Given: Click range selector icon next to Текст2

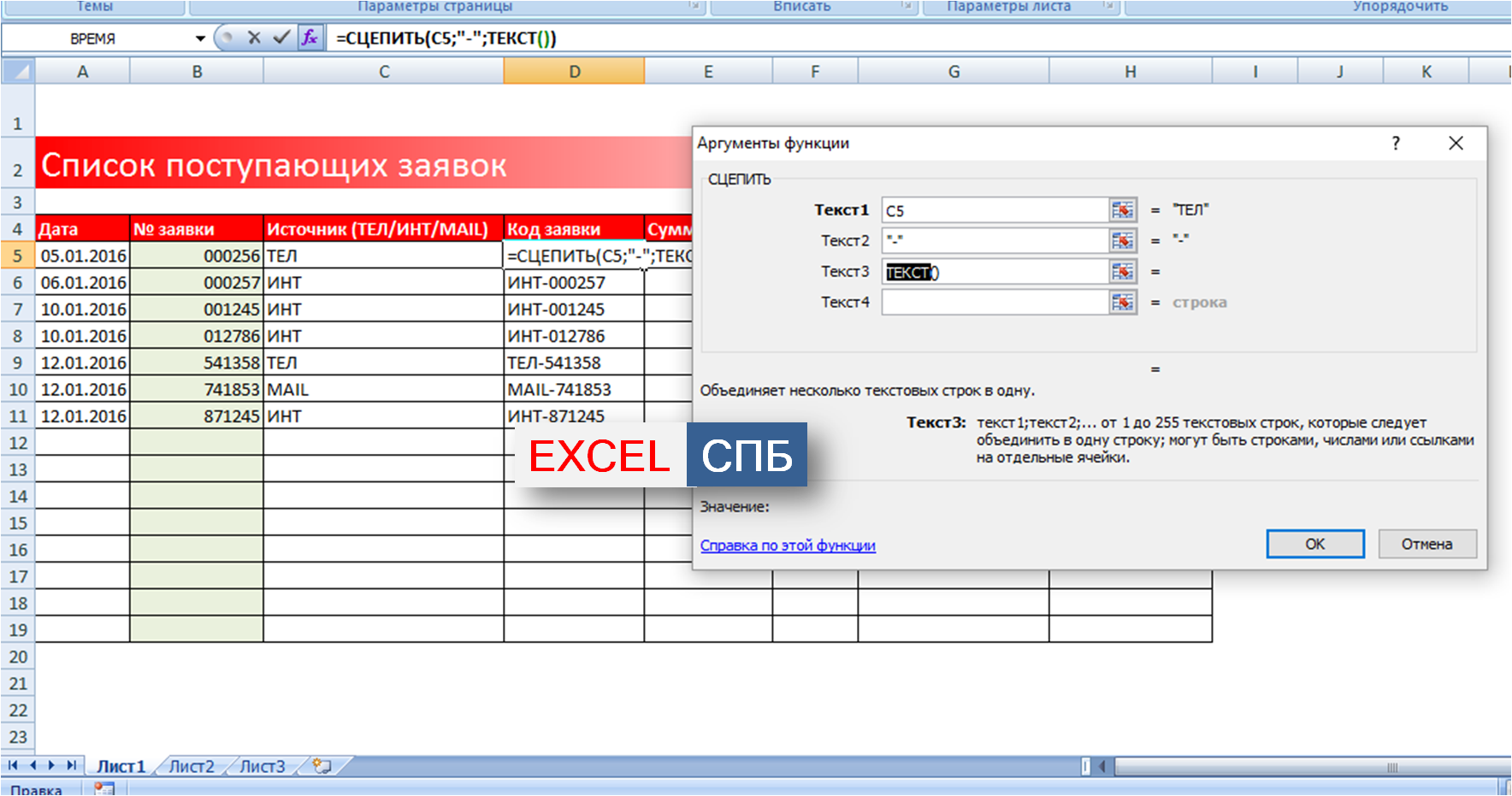Looking at the screenshot, I should pyautogui.click(x=1122, y=241).
